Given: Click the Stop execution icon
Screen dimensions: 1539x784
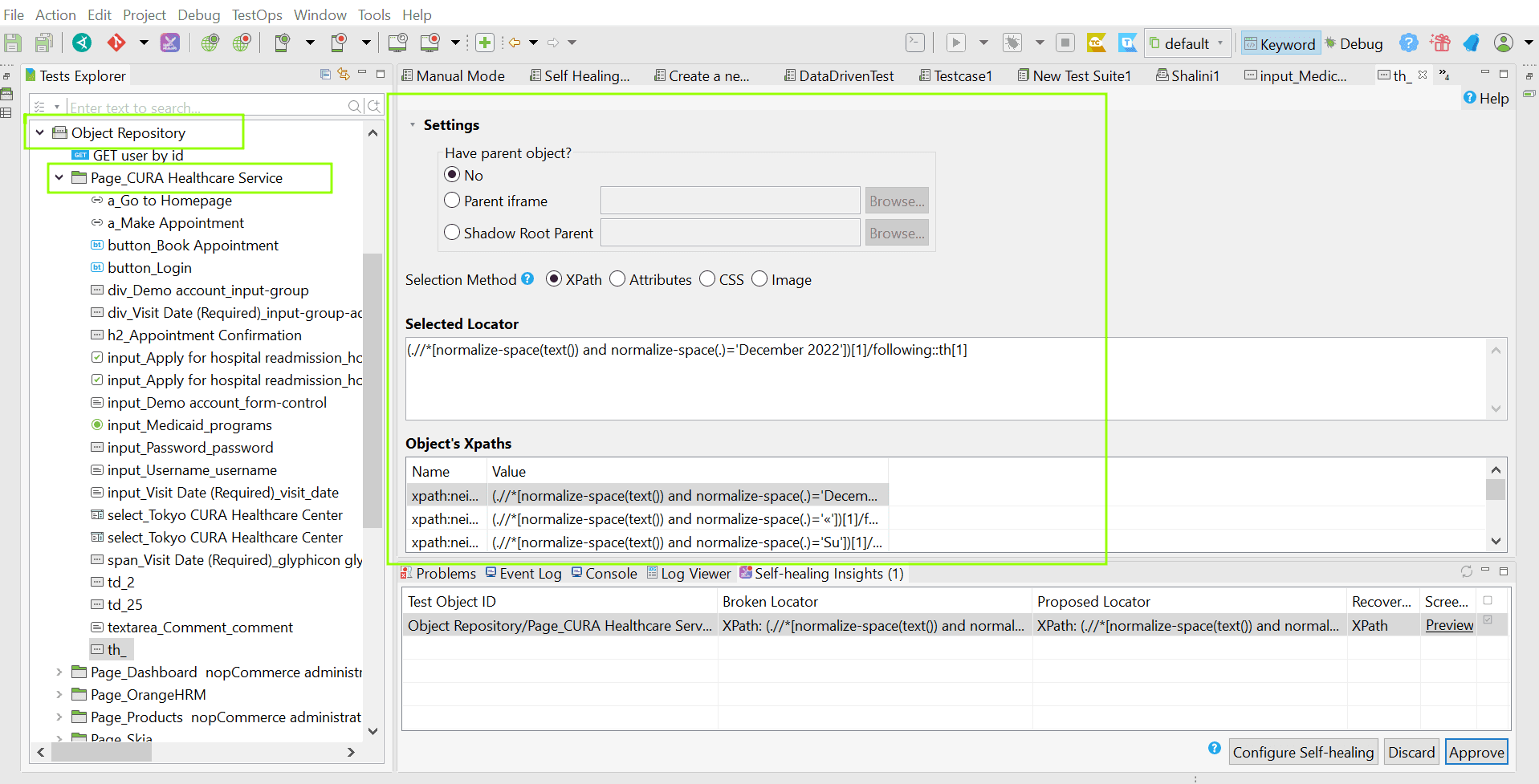Looking at the screenshot, I should pyautogui.click(x=1065, y=43).
